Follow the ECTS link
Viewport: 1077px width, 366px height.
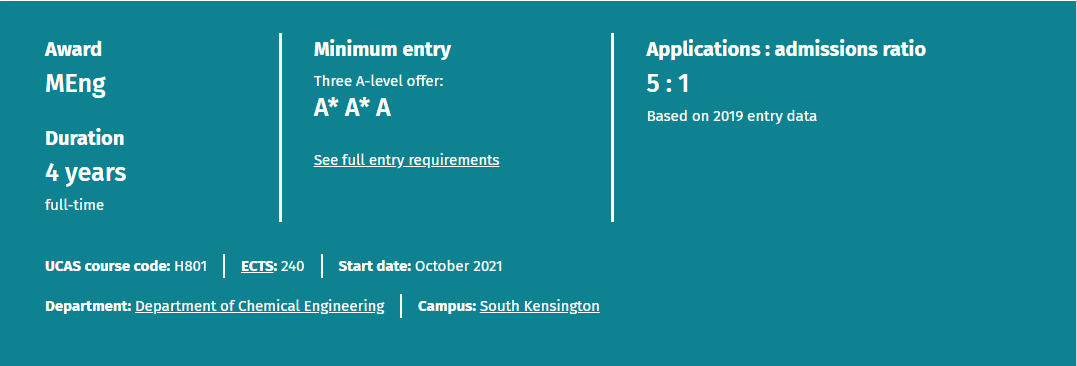[x=258, y=266]
